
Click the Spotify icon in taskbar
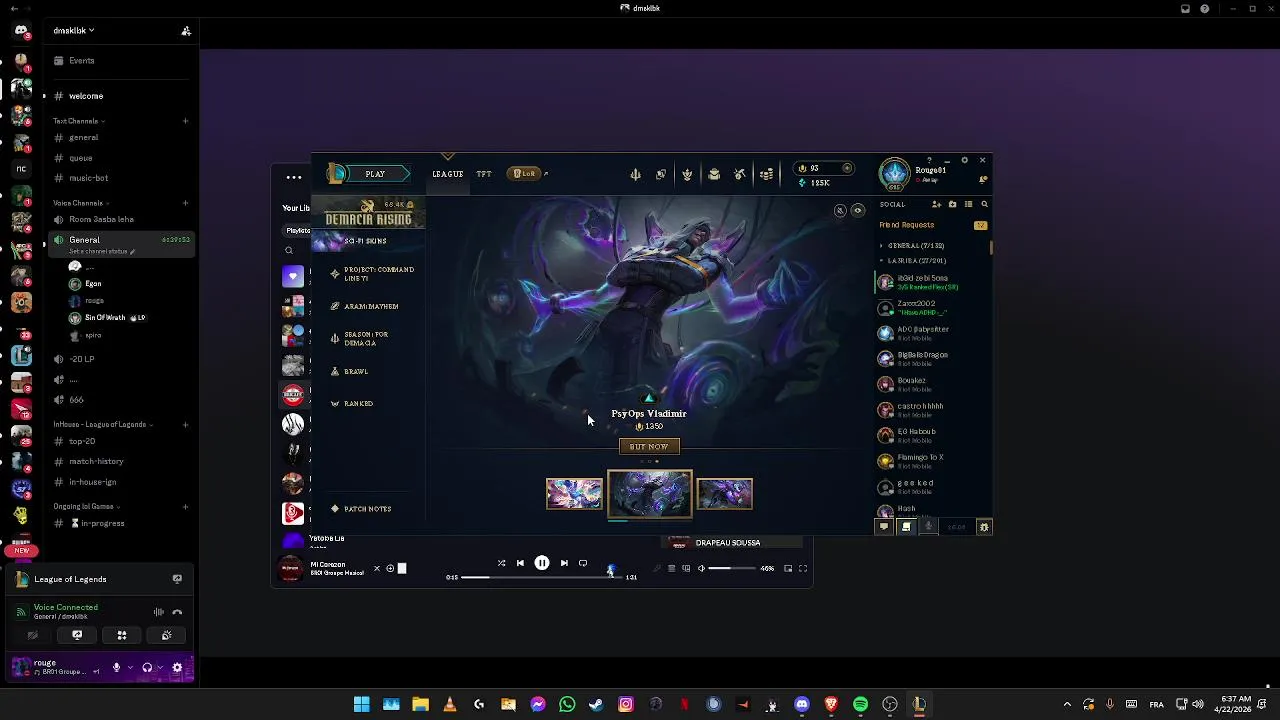860,705
